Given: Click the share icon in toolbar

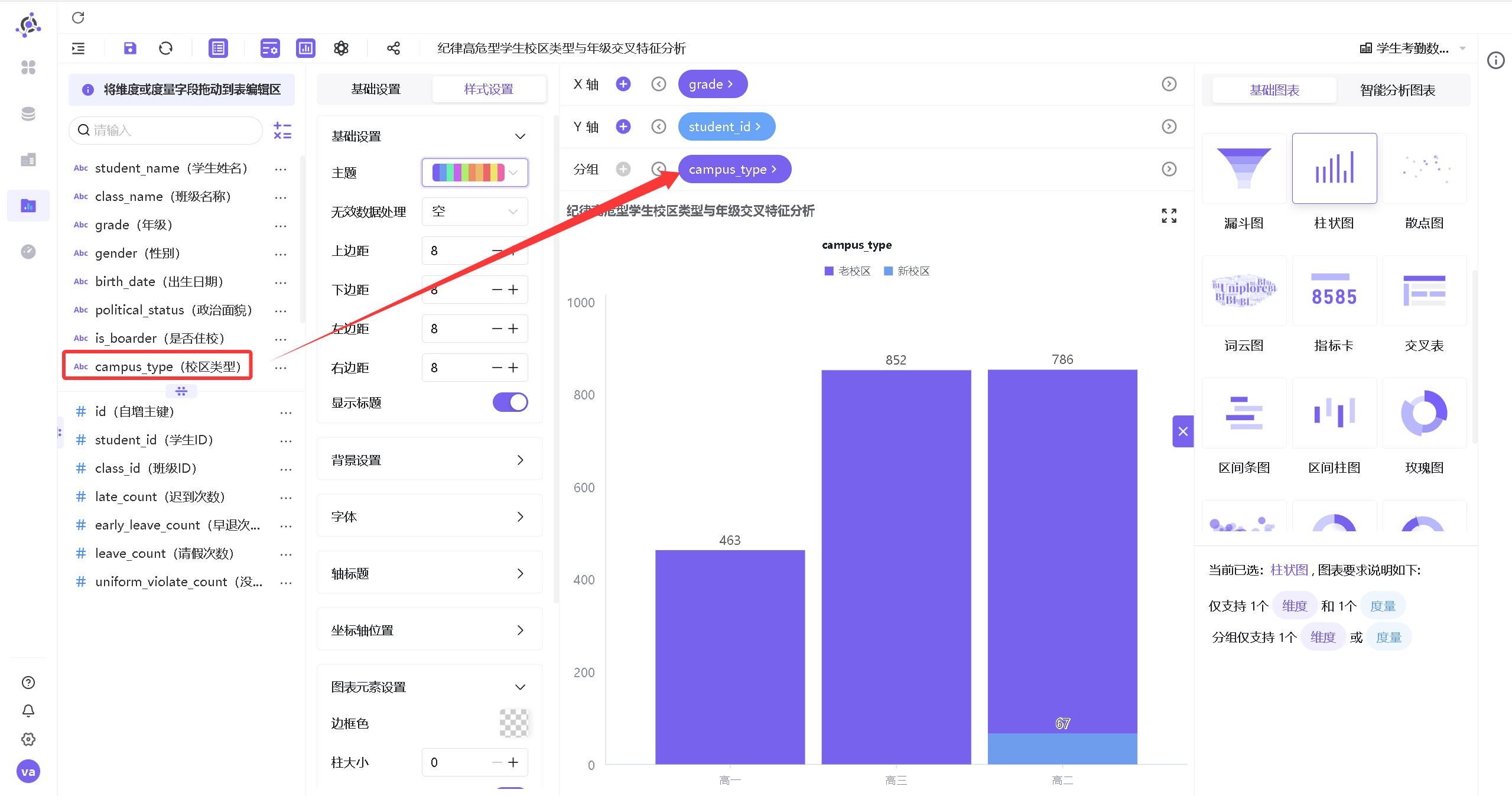Looking at the screenshot, I should (x=394, y=48).
